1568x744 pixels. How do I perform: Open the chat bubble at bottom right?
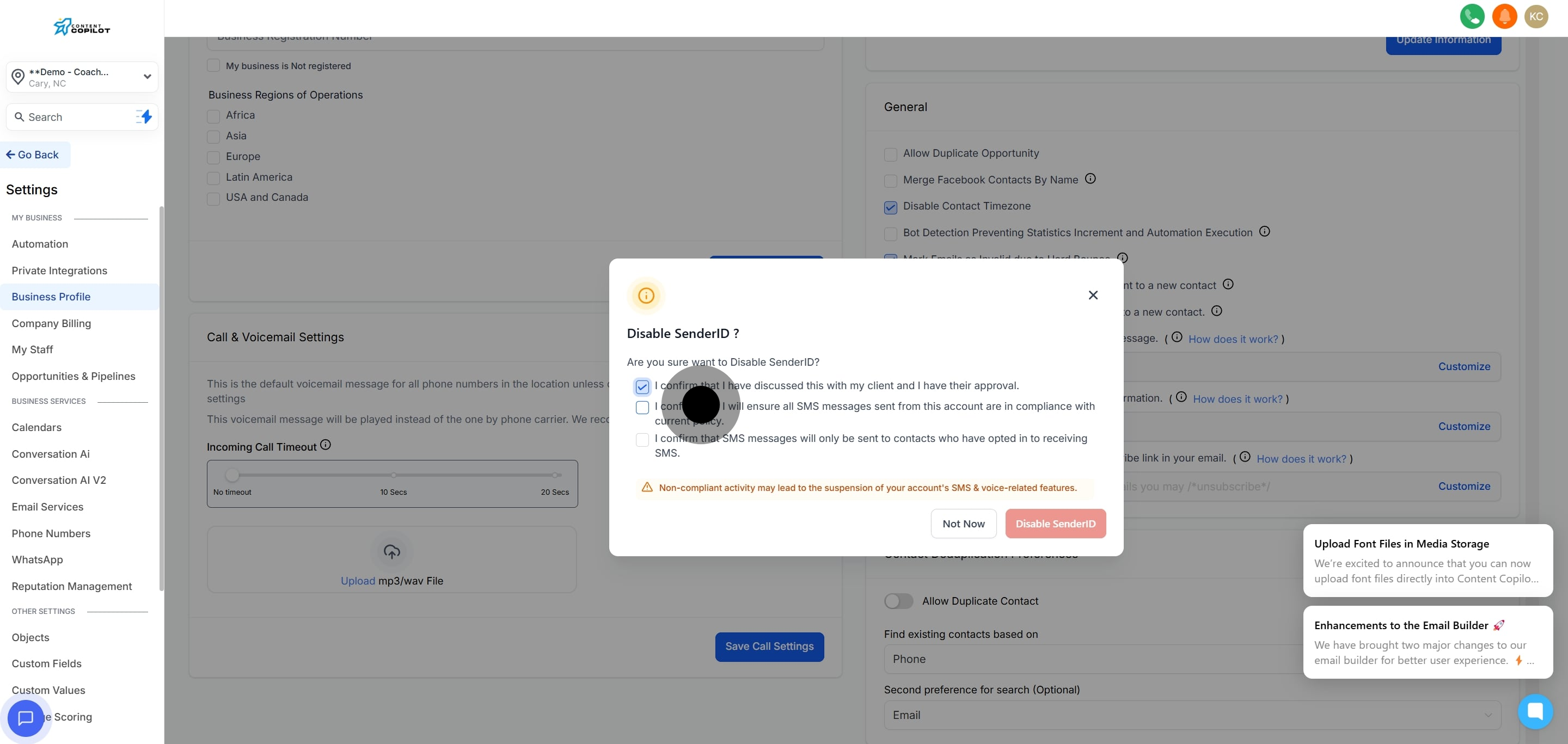(x=1536, y=711)
